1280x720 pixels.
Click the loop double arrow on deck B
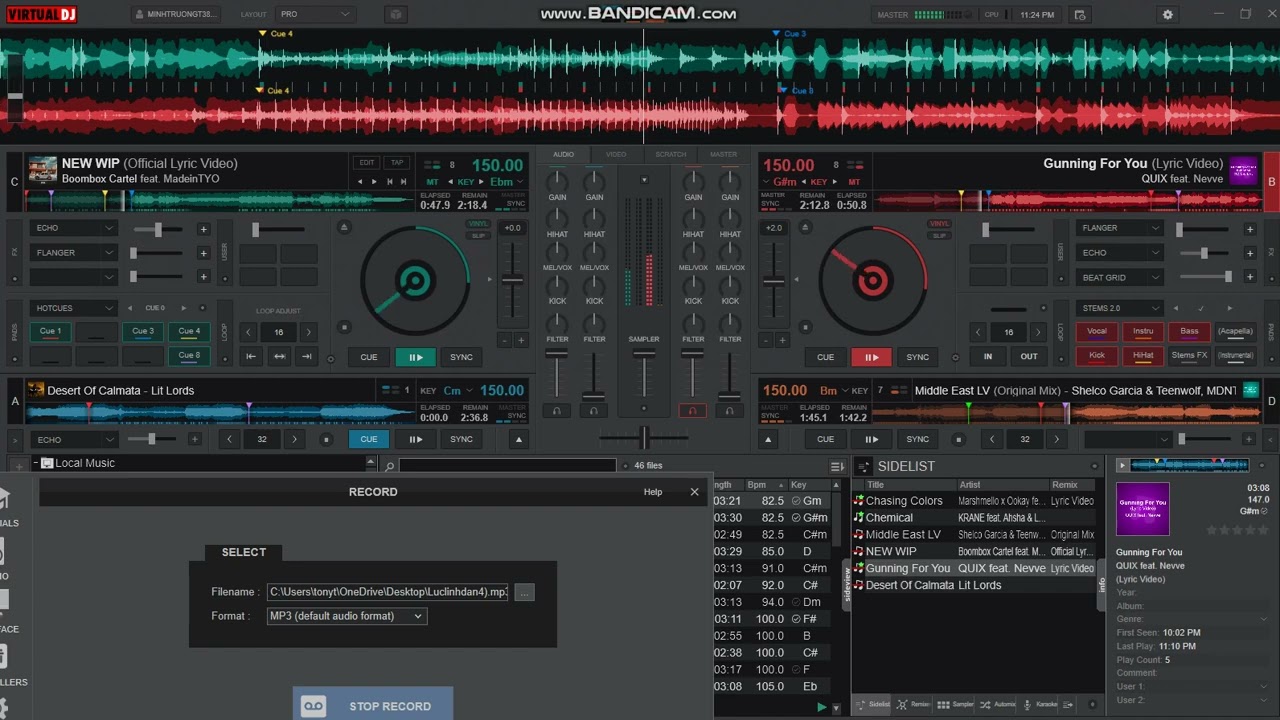coord(1037,332)
